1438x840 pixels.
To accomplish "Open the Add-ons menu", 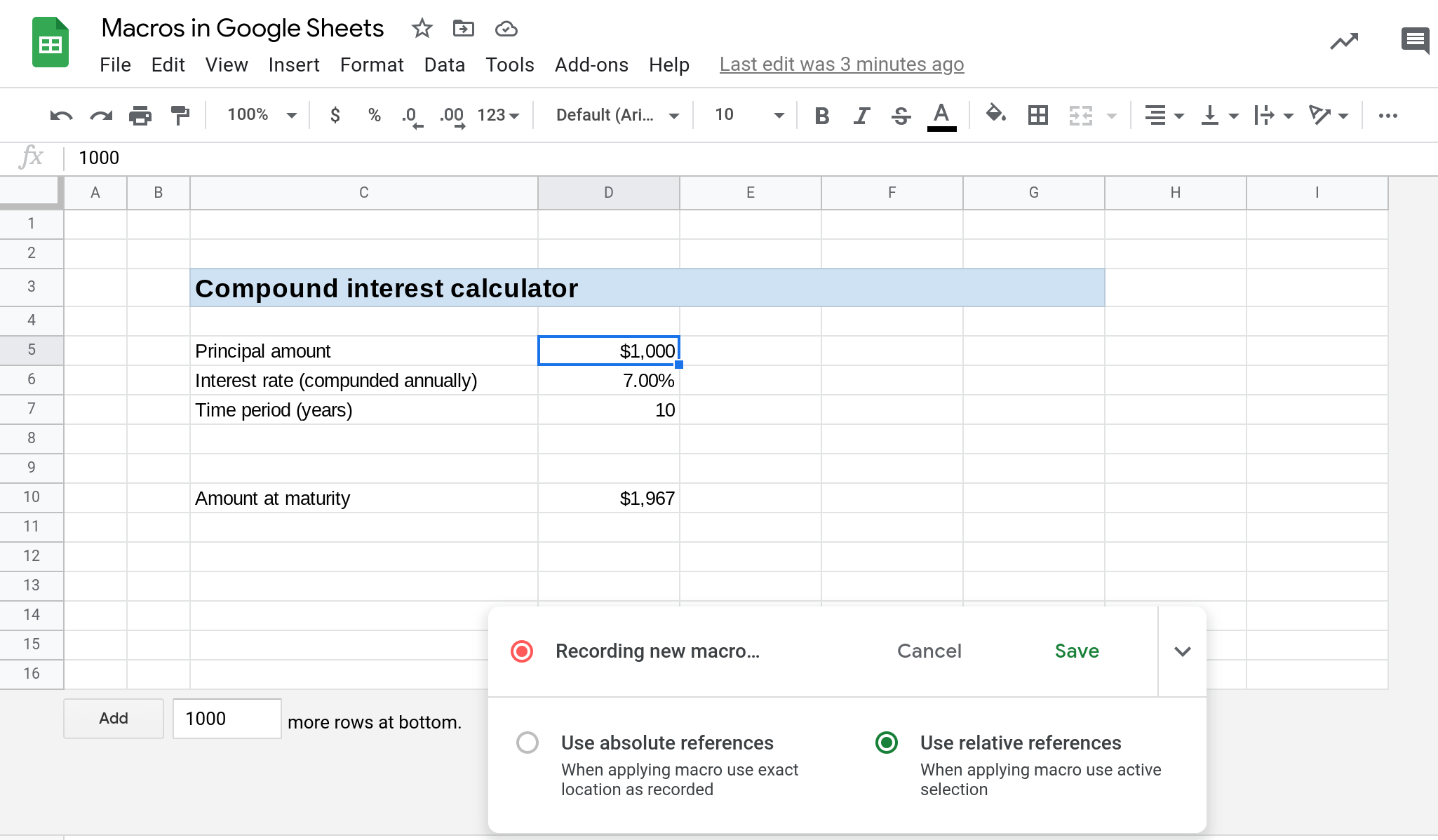I will point(591,65).
